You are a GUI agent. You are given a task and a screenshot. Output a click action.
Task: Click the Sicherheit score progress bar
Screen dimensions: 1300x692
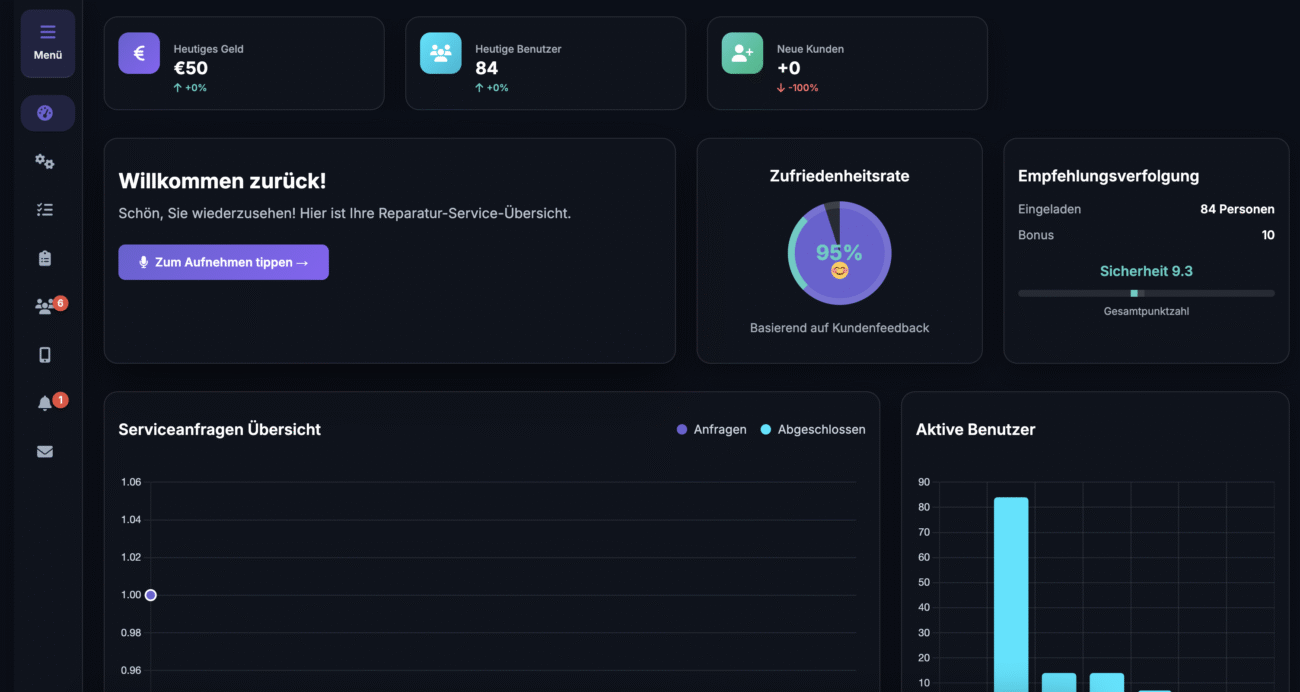(1146, 293)
